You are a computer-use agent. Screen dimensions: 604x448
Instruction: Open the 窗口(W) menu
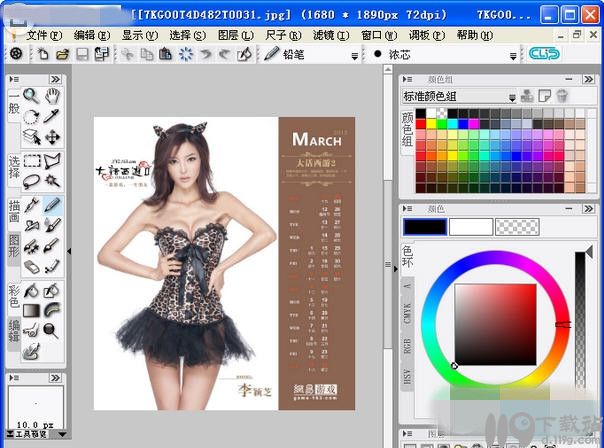[x=379, y=35]
